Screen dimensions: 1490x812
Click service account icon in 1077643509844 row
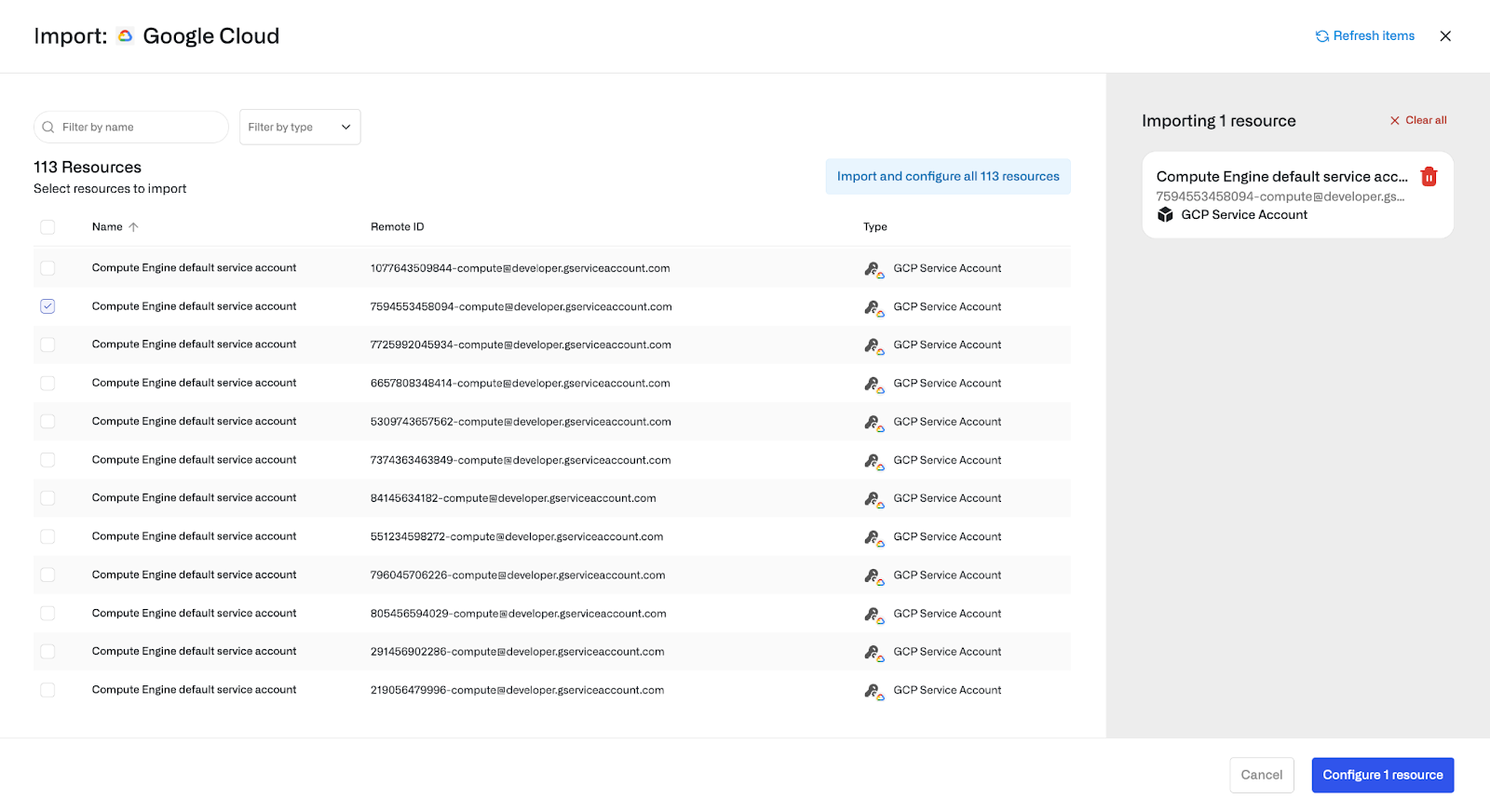click(x=874, y=269)
